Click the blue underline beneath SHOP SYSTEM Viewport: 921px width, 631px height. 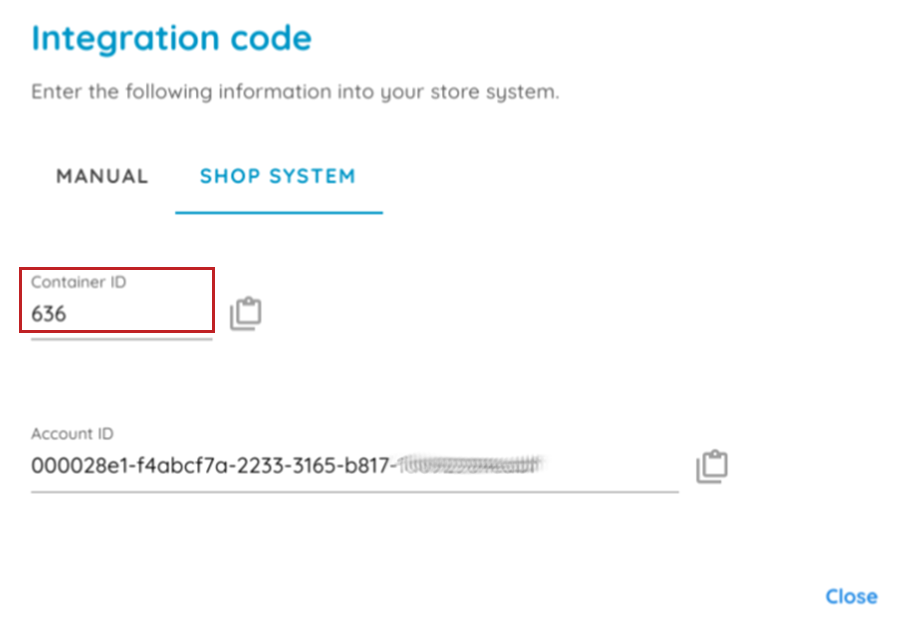point(278,213)
